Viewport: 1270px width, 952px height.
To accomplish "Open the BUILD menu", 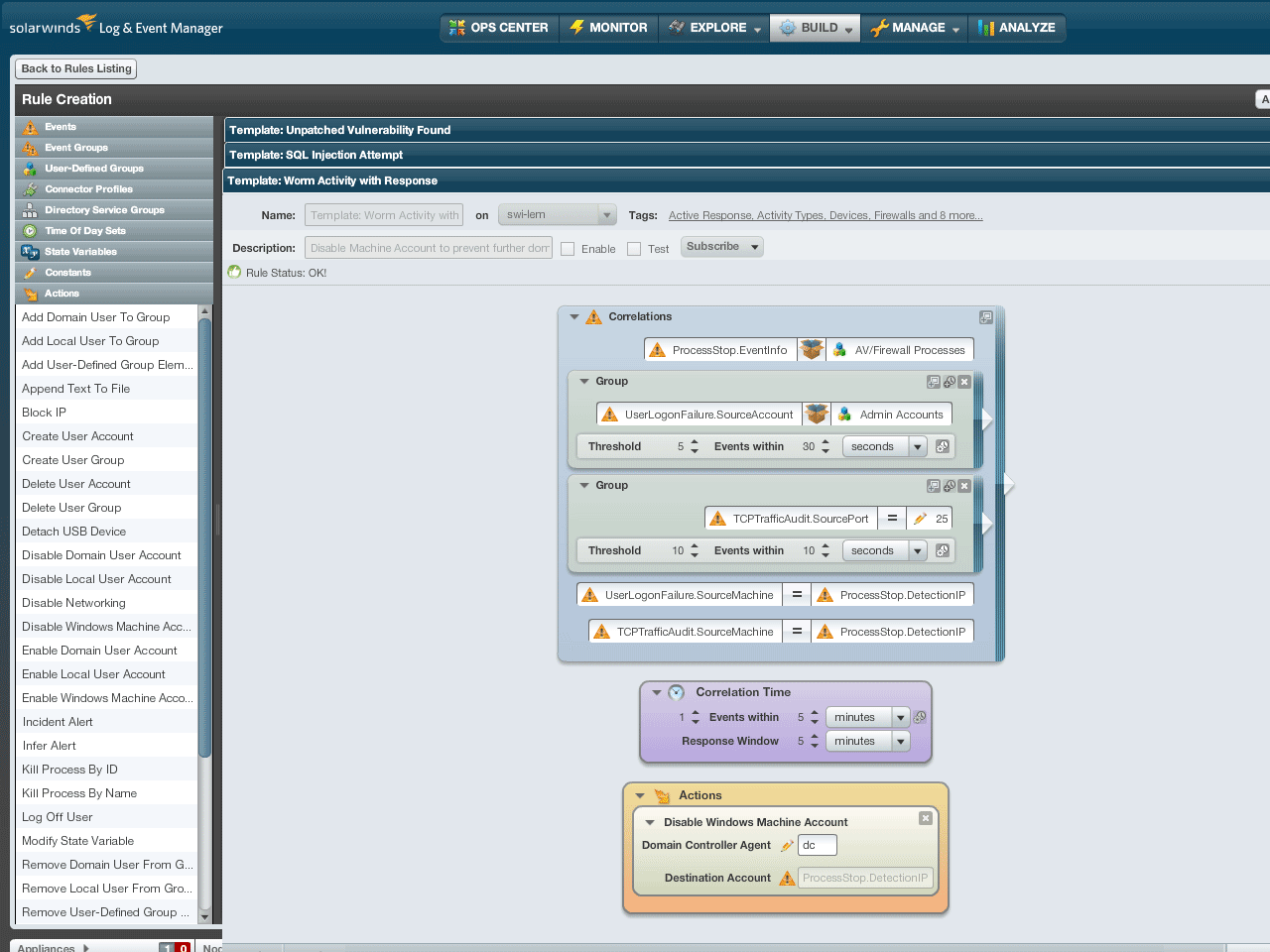I will pos(816,28).
